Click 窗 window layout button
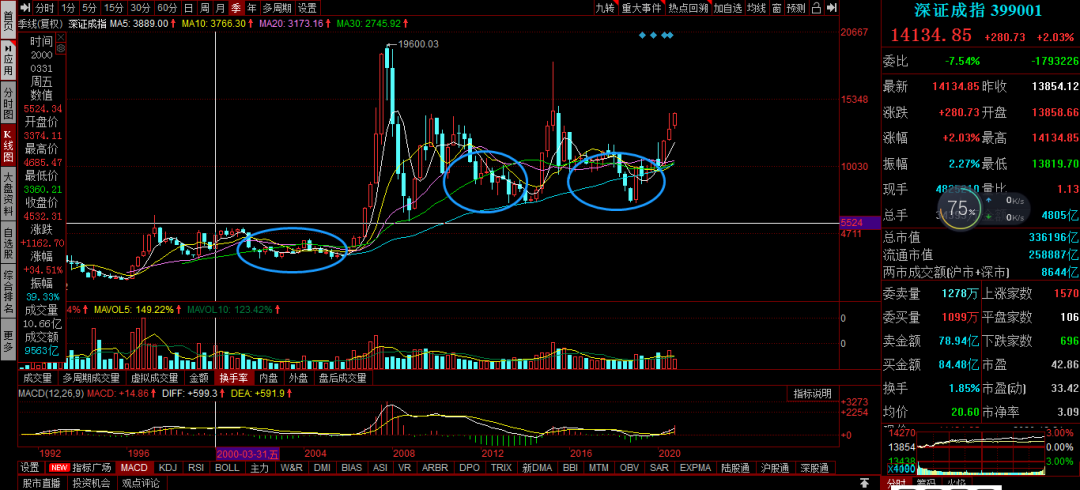1080x490 pixels. 776,8
